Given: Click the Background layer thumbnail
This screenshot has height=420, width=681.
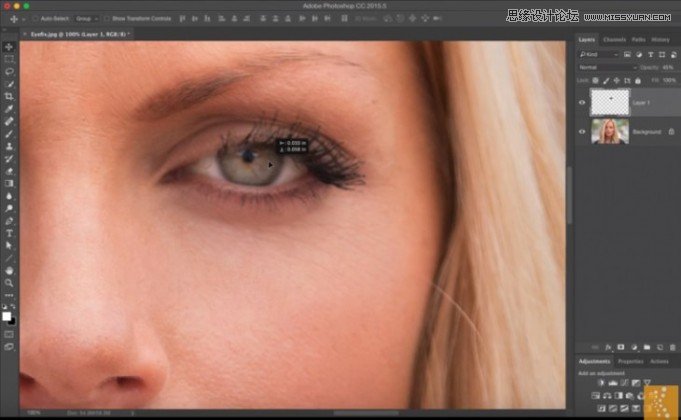Looking at the screenshot, I should tap(610, 132).
